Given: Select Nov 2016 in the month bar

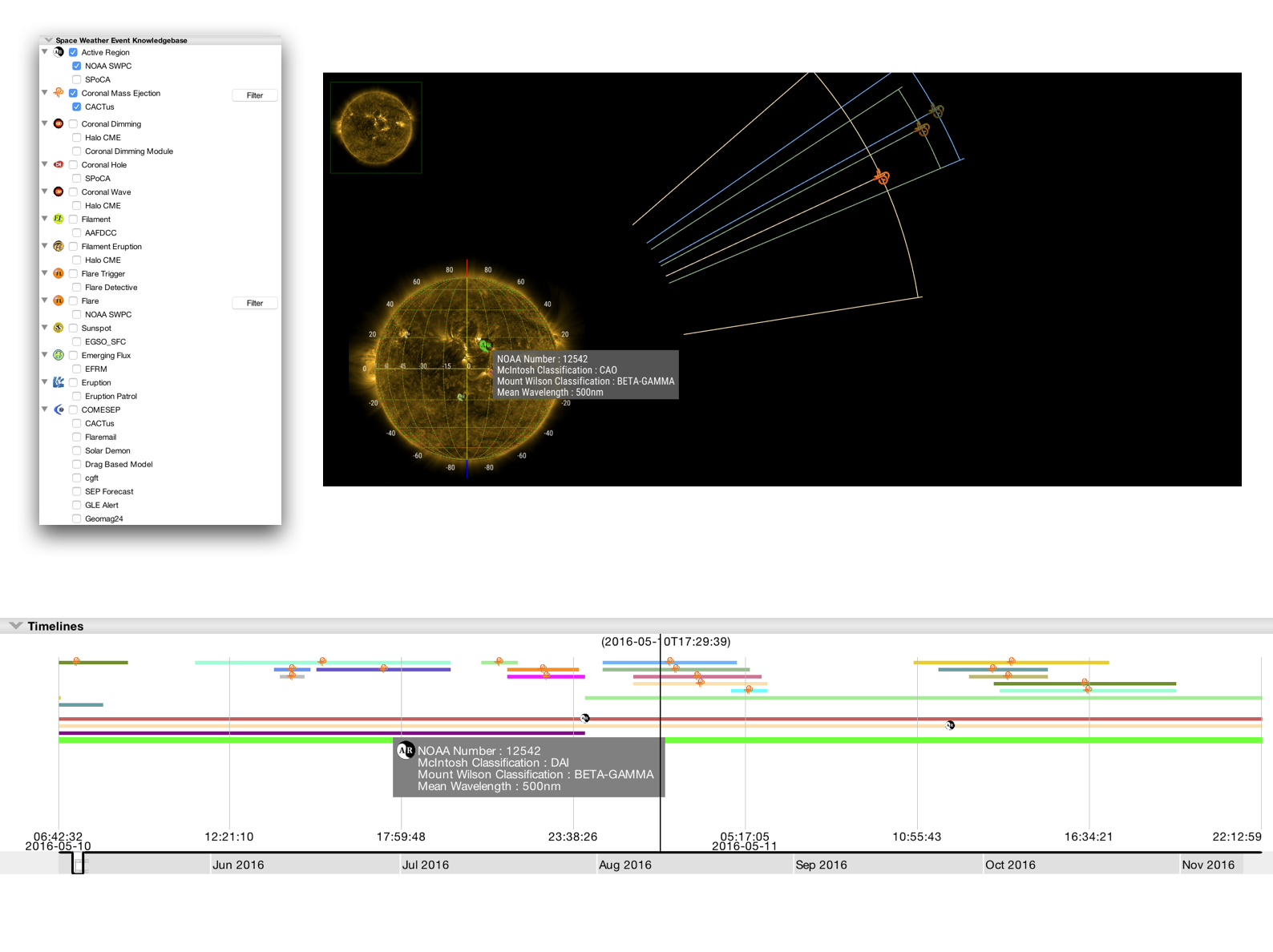Looking at the screenshot, I should pos(1208,865).
